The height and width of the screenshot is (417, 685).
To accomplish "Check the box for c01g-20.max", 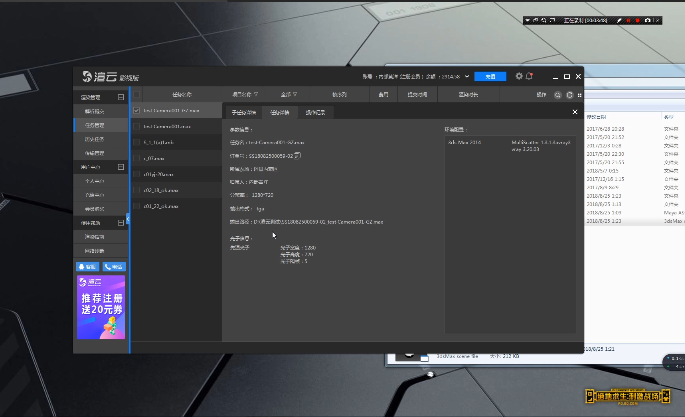I will click(x=136, y=174).
